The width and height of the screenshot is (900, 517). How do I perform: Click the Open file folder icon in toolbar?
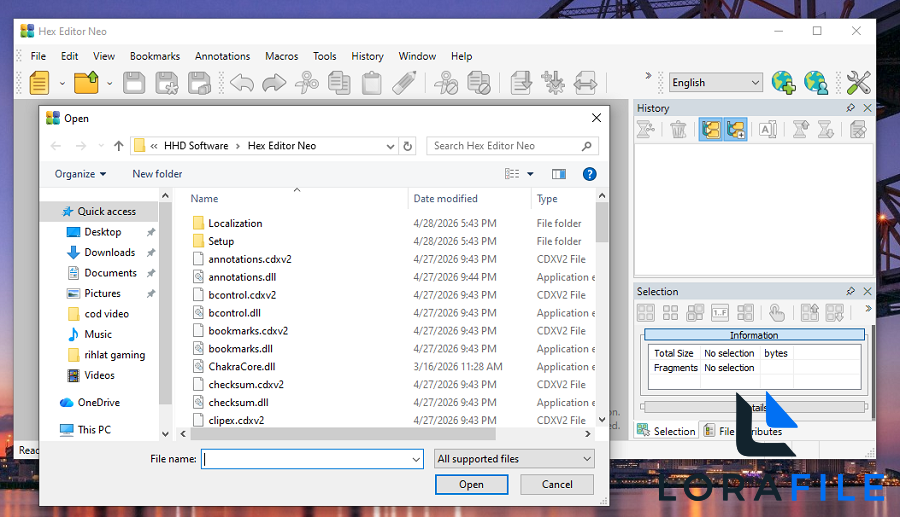87,83
